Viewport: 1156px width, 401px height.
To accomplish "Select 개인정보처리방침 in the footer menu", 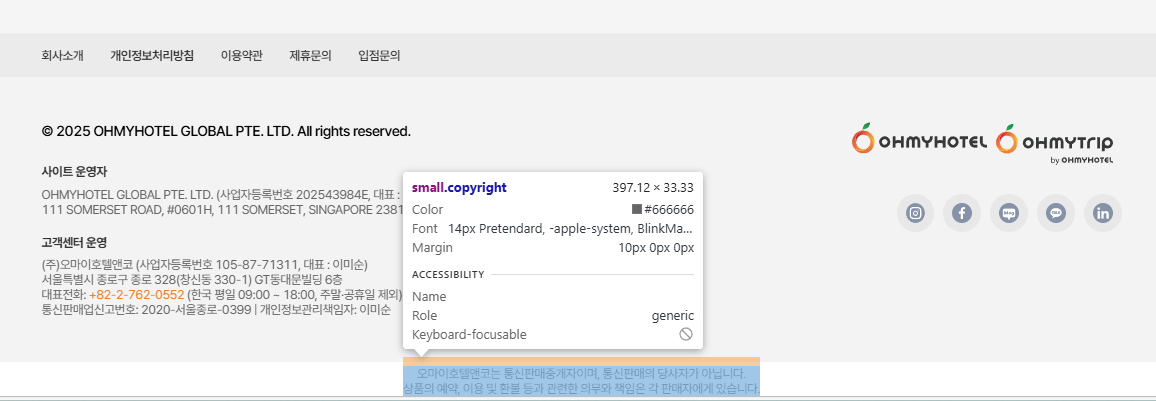I will [x=152, y=56].
